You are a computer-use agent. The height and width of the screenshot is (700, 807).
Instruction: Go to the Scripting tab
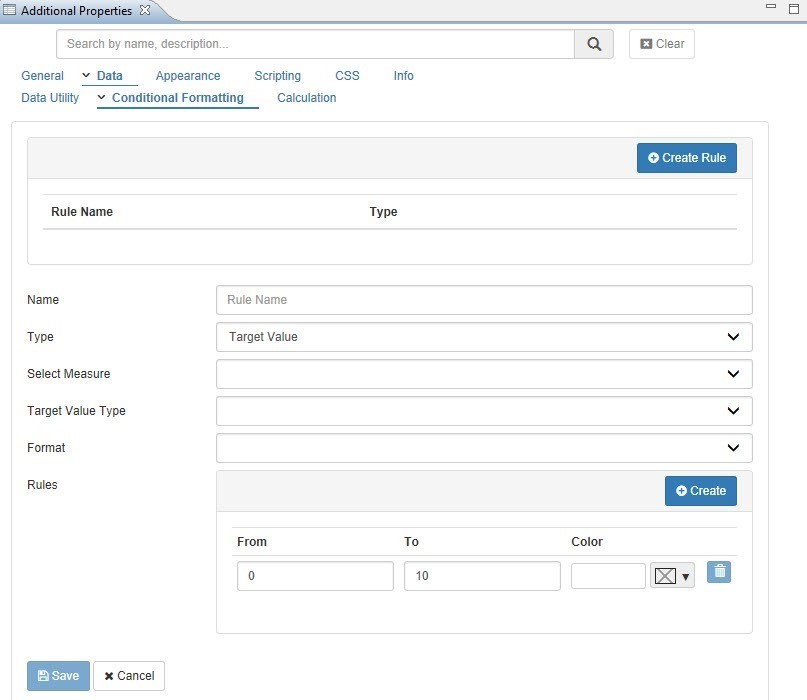[277, 76]
